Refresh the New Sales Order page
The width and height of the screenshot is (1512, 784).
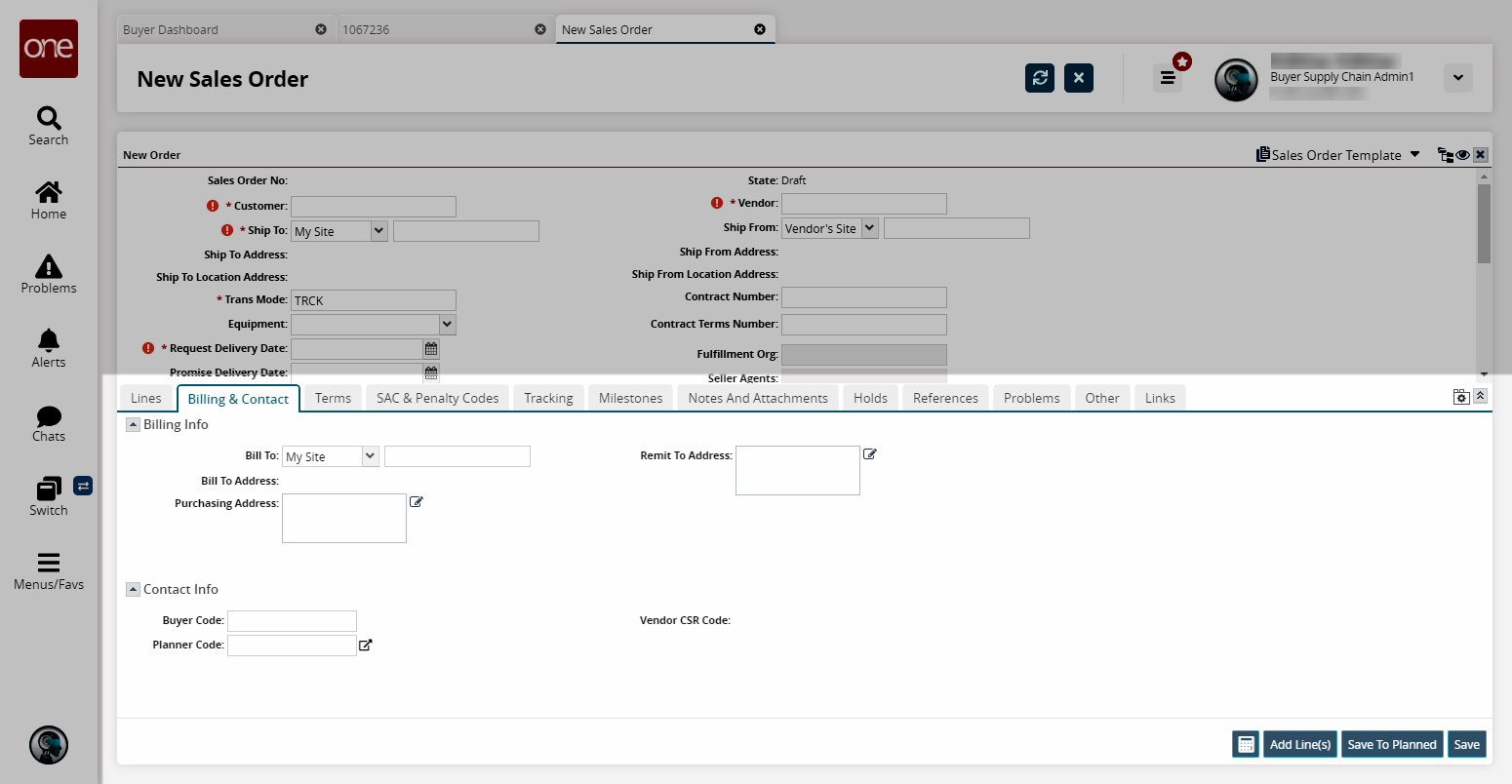click(x=1040, y=78)
